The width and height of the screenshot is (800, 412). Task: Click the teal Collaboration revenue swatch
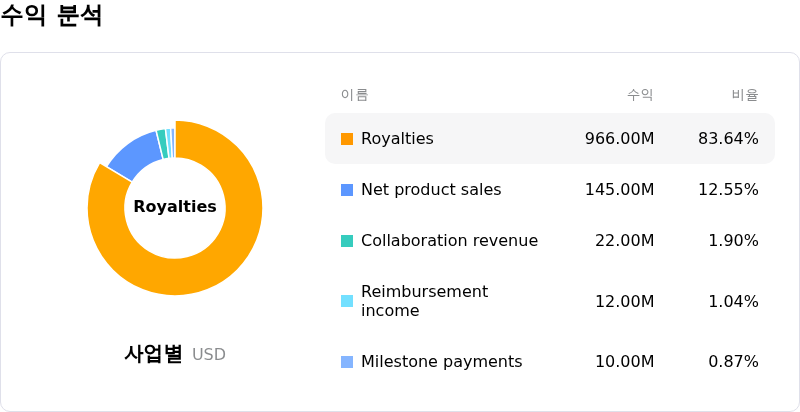347,241
